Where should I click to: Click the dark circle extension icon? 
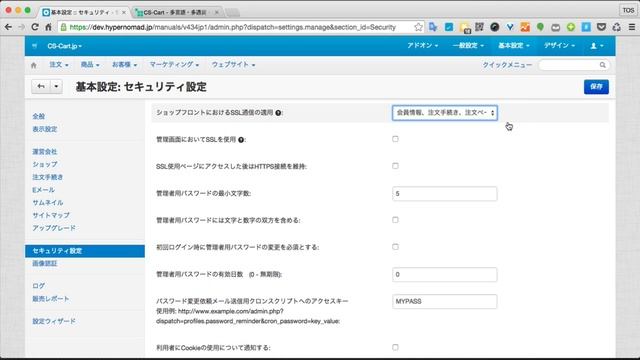[x=494, y=27]
